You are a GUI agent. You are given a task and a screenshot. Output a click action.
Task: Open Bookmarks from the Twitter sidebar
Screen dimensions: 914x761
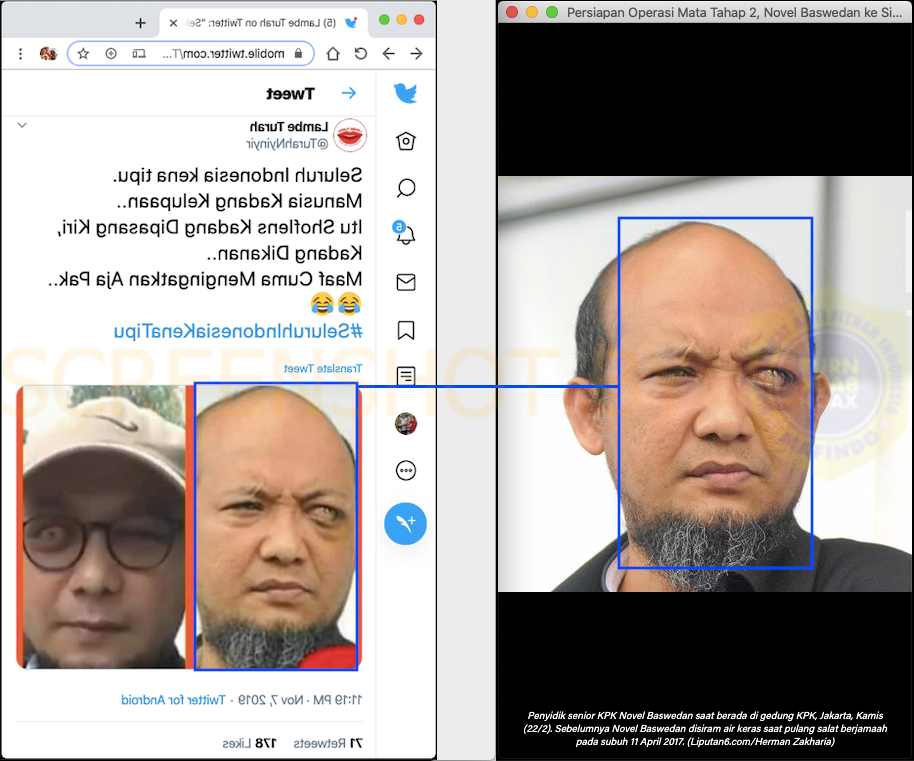click(406, 330)
